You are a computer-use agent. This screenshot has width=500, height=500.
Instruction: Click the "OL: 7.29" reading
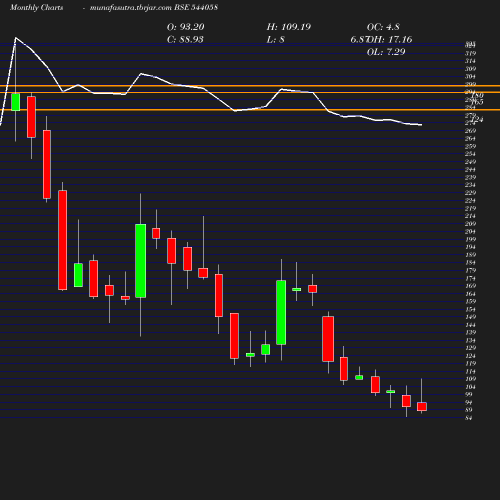tap(386, 52)
